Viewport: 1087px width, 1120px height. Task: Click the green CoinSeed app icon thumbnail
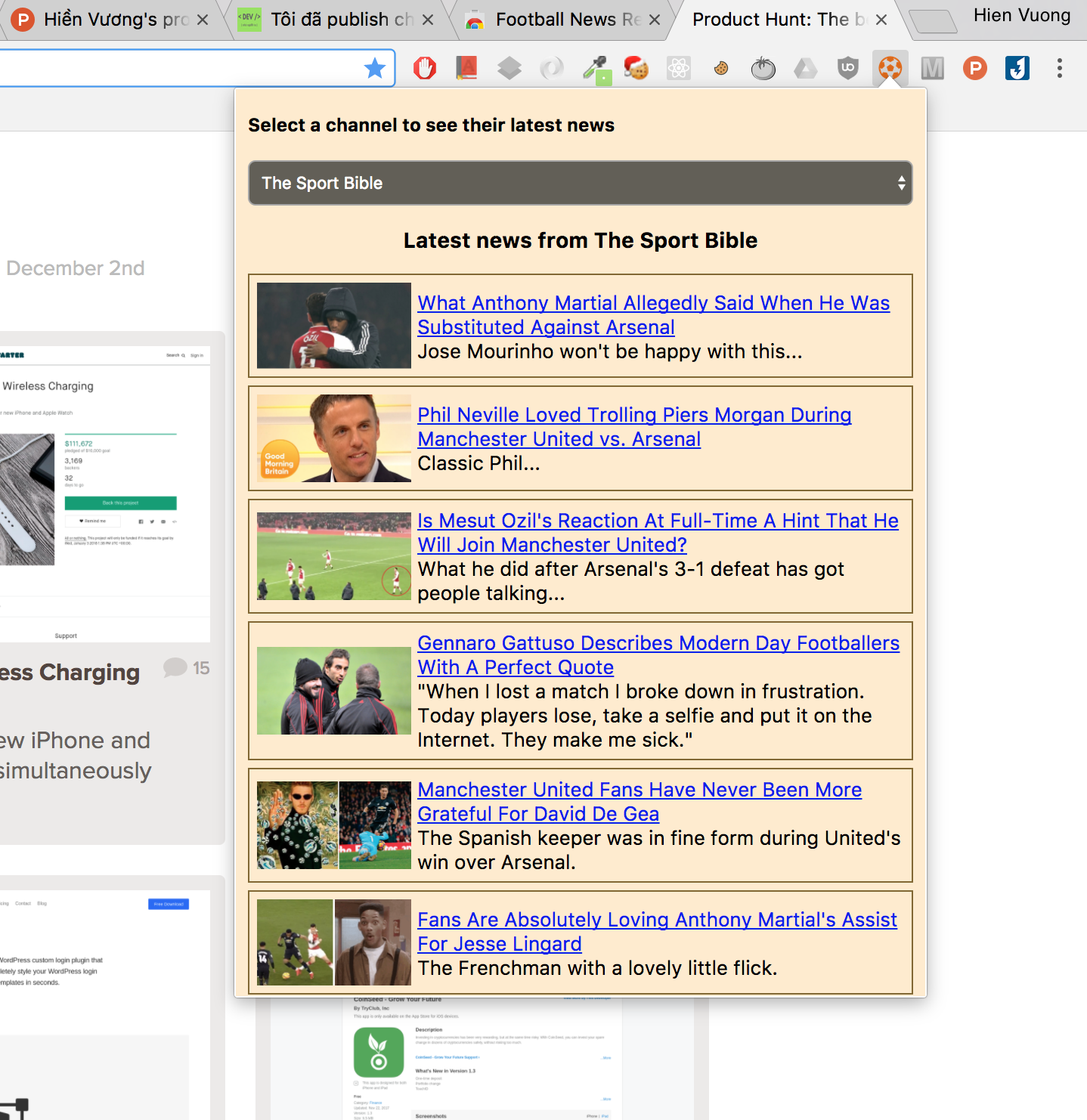click(x=379, y=1052)
